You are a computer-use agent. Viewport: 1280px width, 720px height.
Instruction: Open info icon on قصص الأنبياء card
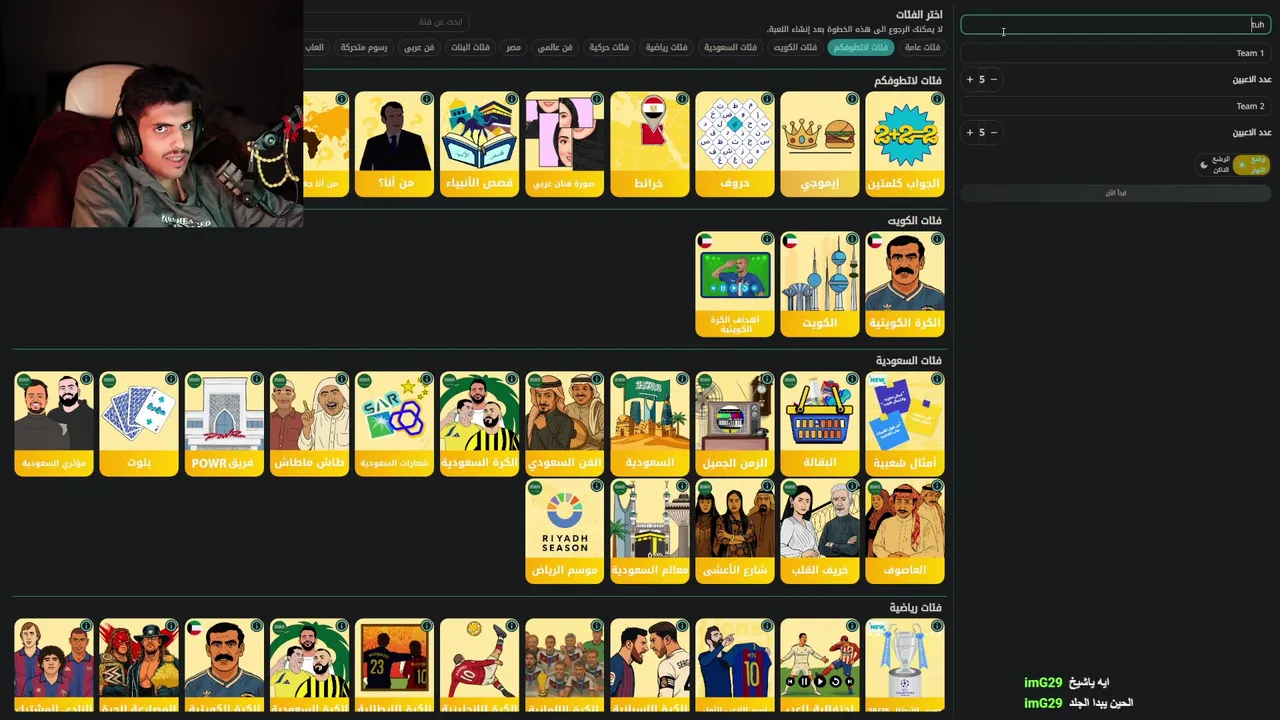[512, 99]
